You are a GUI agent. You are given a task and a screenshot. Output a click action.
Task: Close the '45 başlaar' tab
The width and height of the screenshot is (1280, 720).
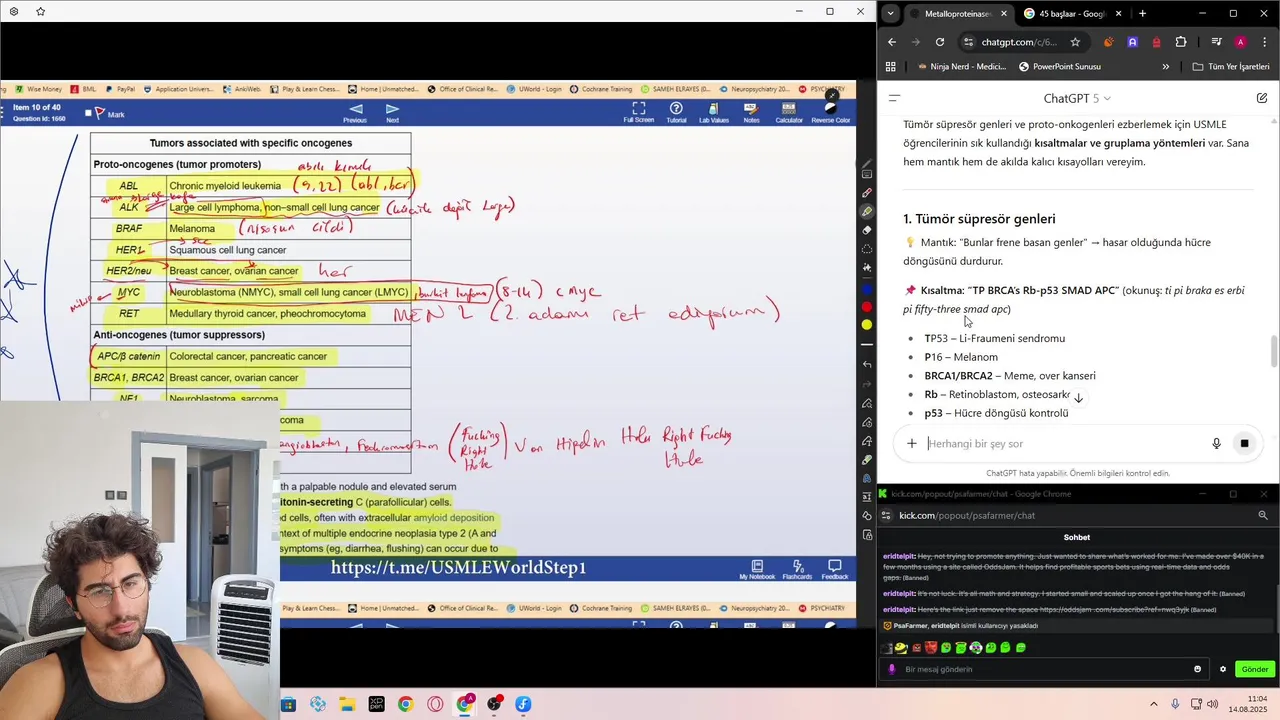1118,14
